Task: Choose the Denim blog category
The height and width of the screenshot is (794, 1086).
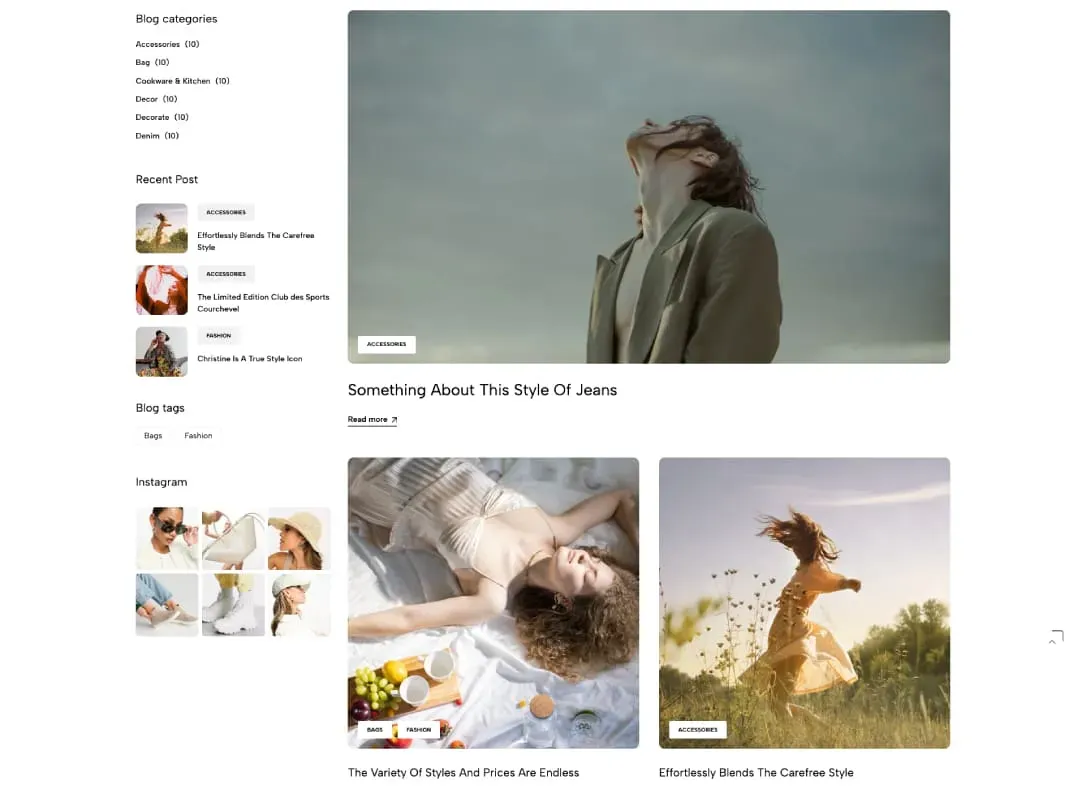Action: click(147, 136)
